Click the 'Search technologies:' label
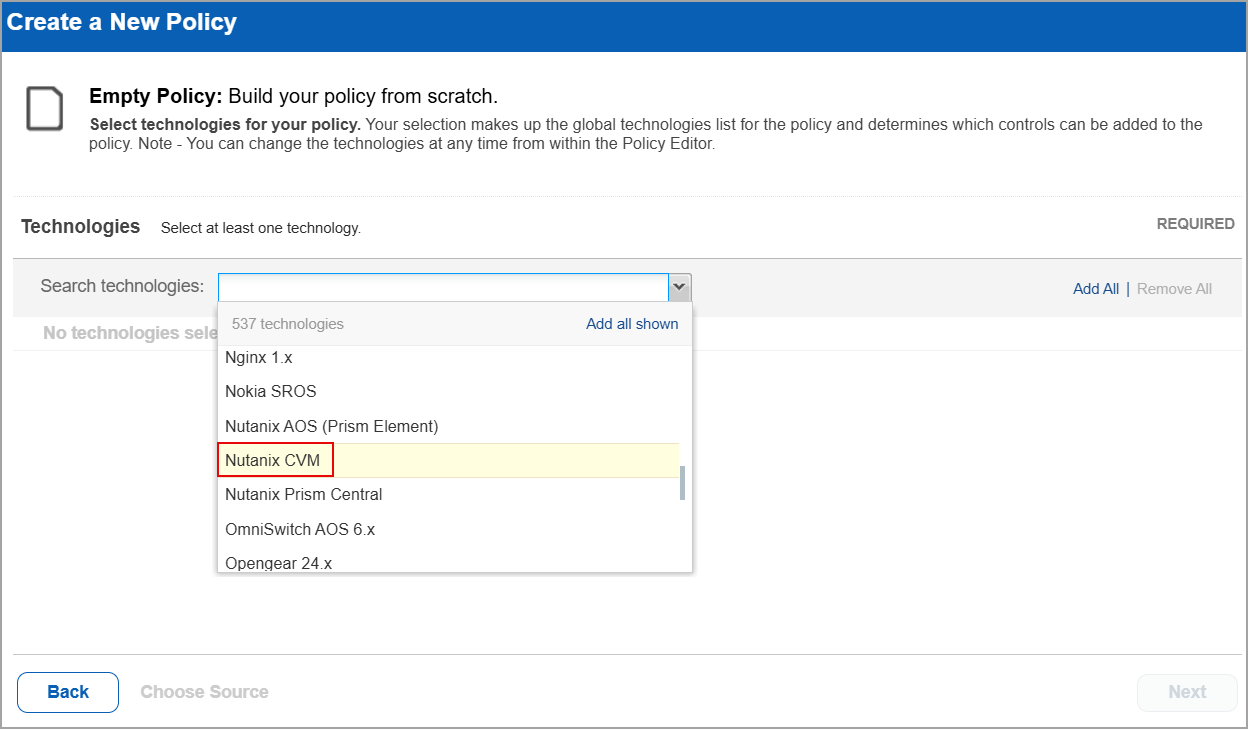This screenshot has height=729, width=1248. click(122, 286)
